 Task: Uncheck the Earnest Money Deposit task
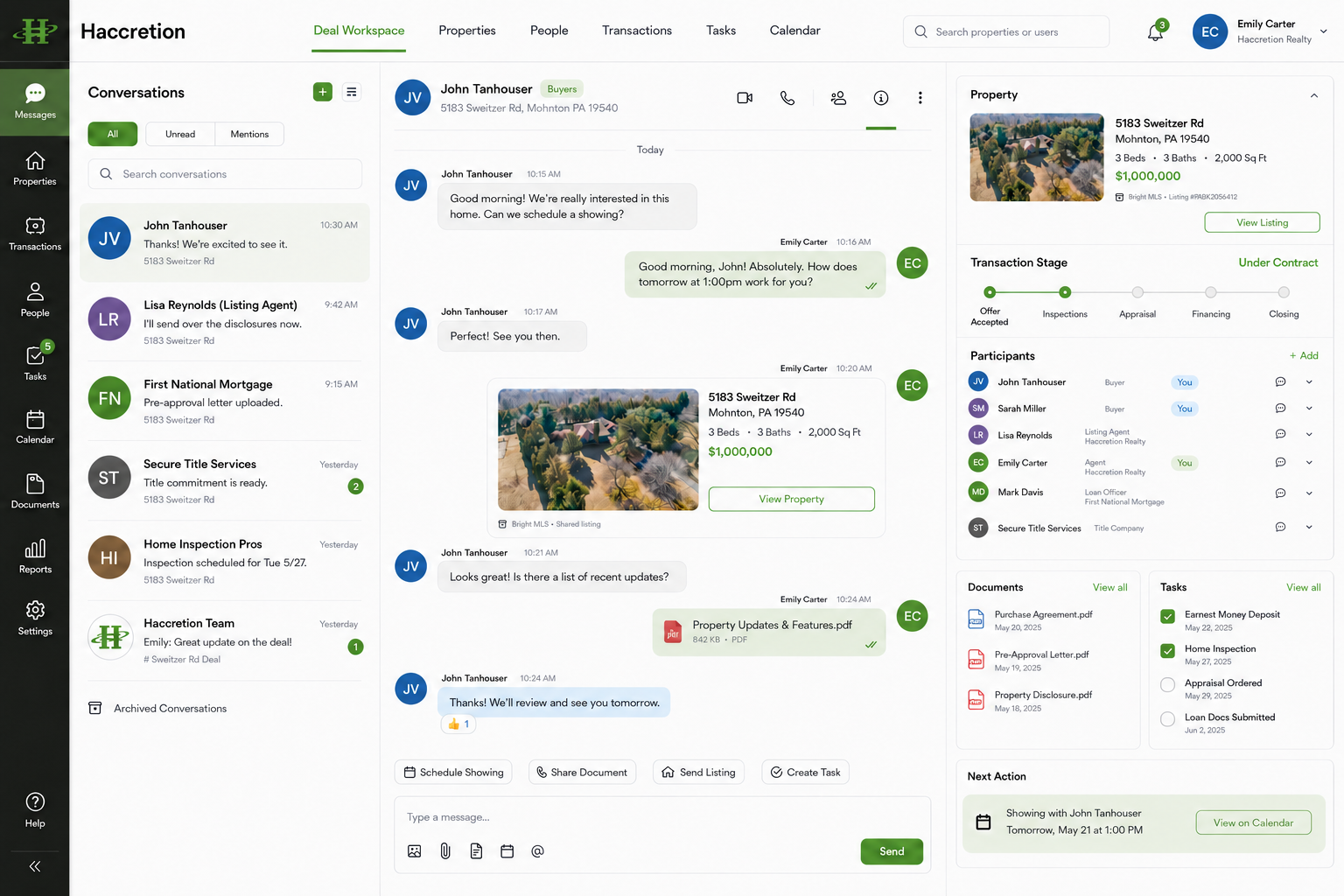point(1167,616)
